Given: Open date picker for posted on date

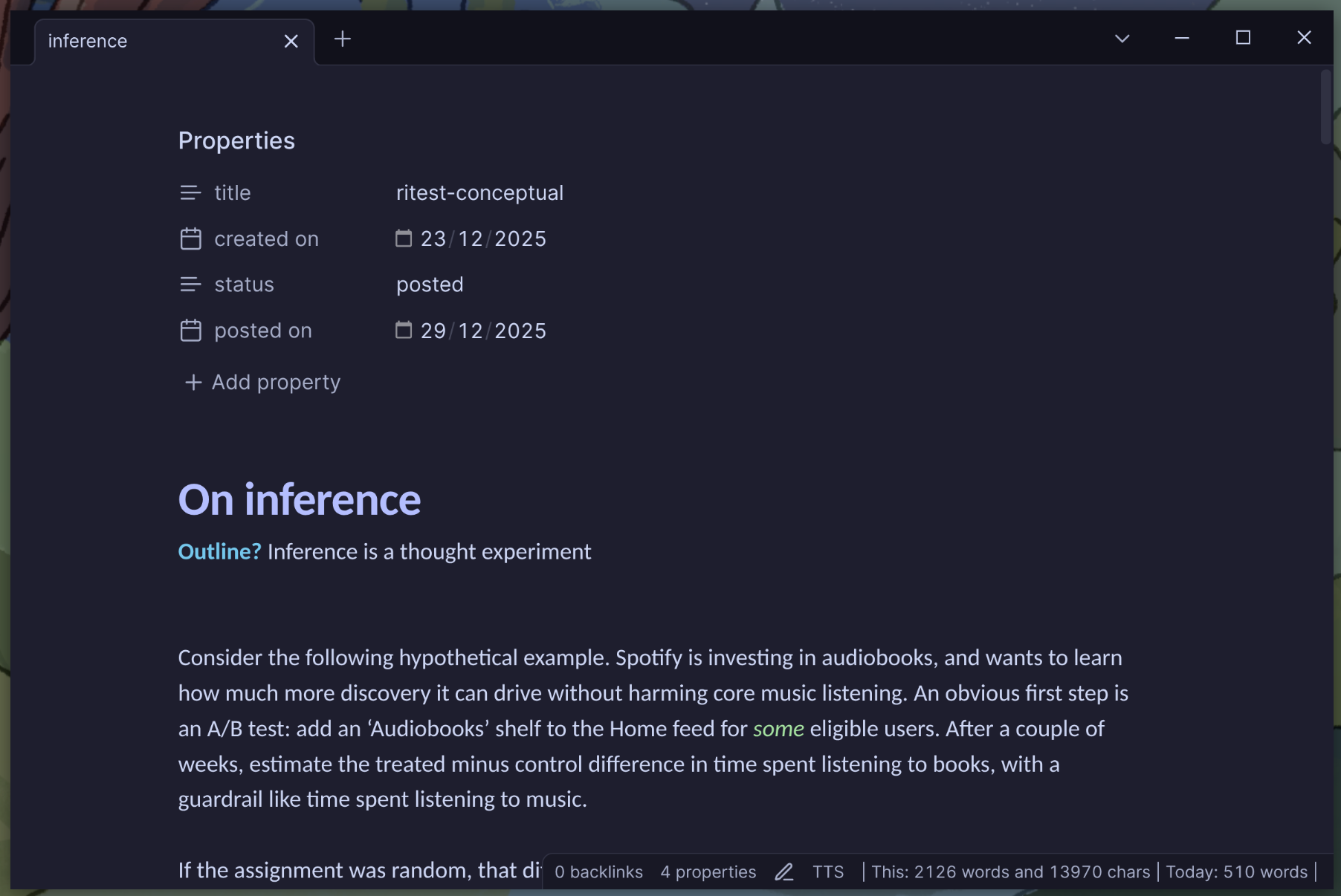Looking at the screenshot, I should click(403, 331).
